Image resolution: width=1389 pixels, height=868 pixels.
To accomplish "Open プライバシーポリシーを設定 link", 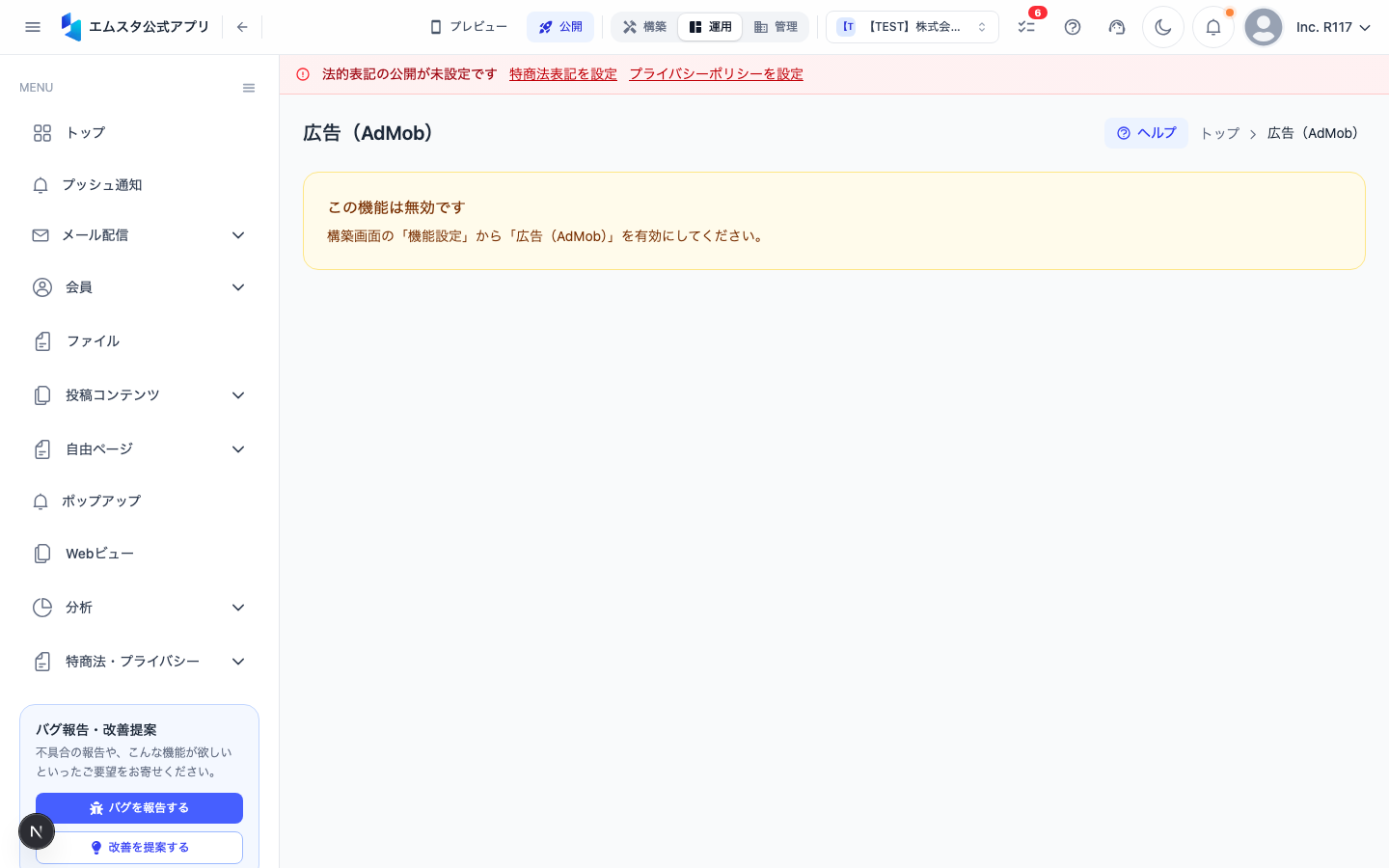I will (x=717, y=74).
